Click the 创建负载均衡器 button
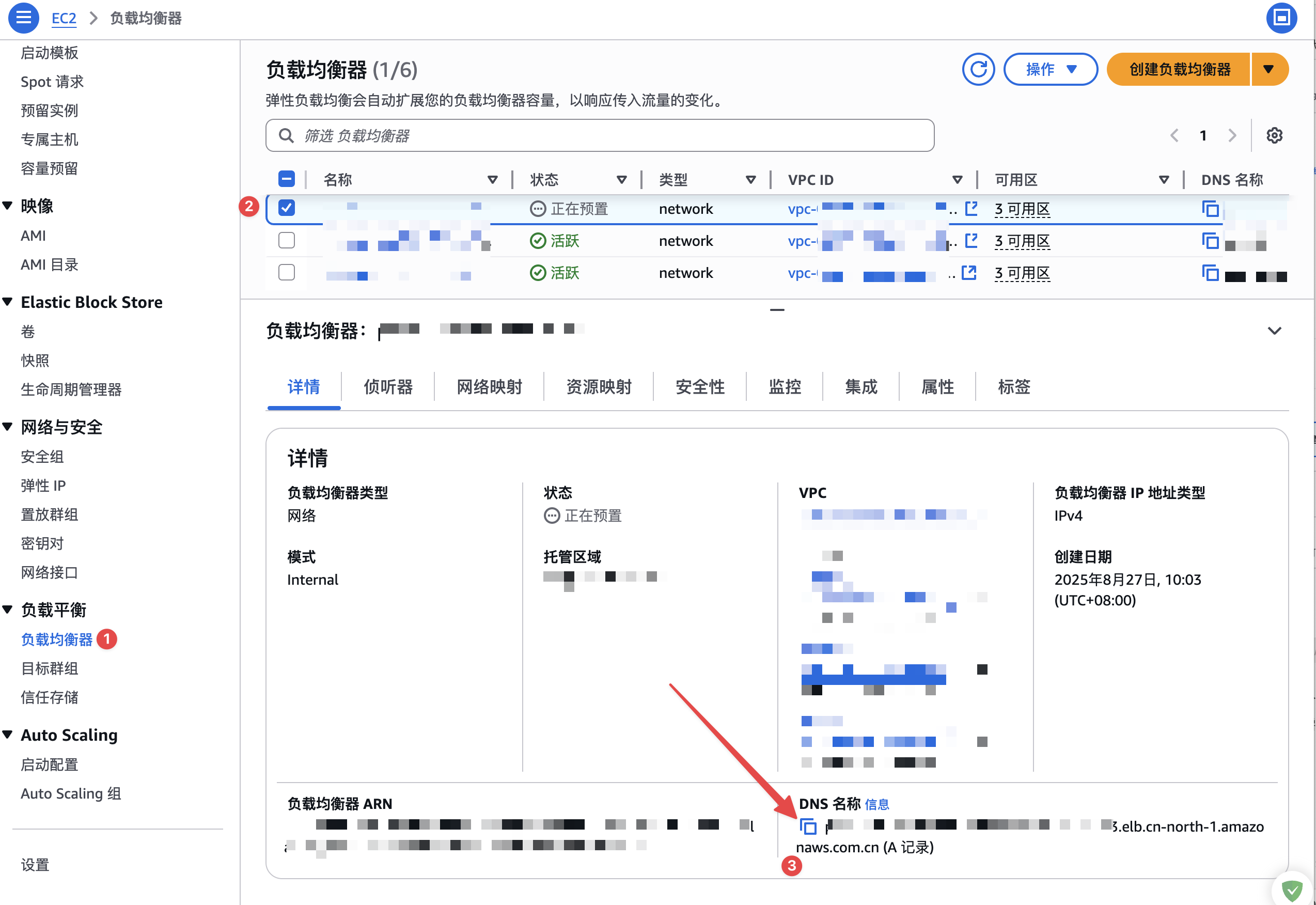This screenshot has height=905, width=1316. click(1179, 69)
